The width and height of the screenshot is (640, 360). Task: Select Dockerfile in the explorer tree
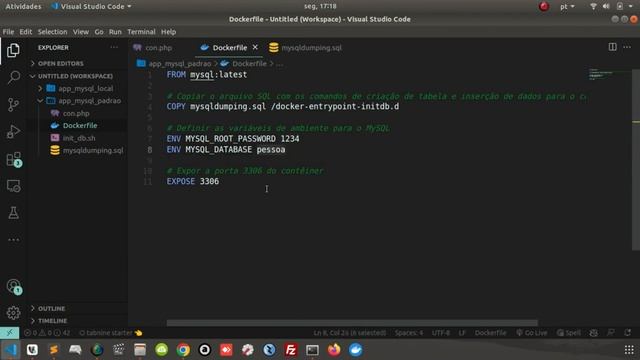pyautogui.click(x=80, y=125)
